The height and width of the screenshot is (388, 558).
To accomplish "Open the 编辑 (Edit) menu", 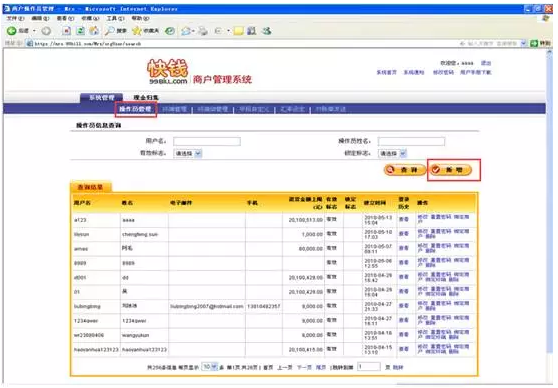I will click(x=40, y=18).
